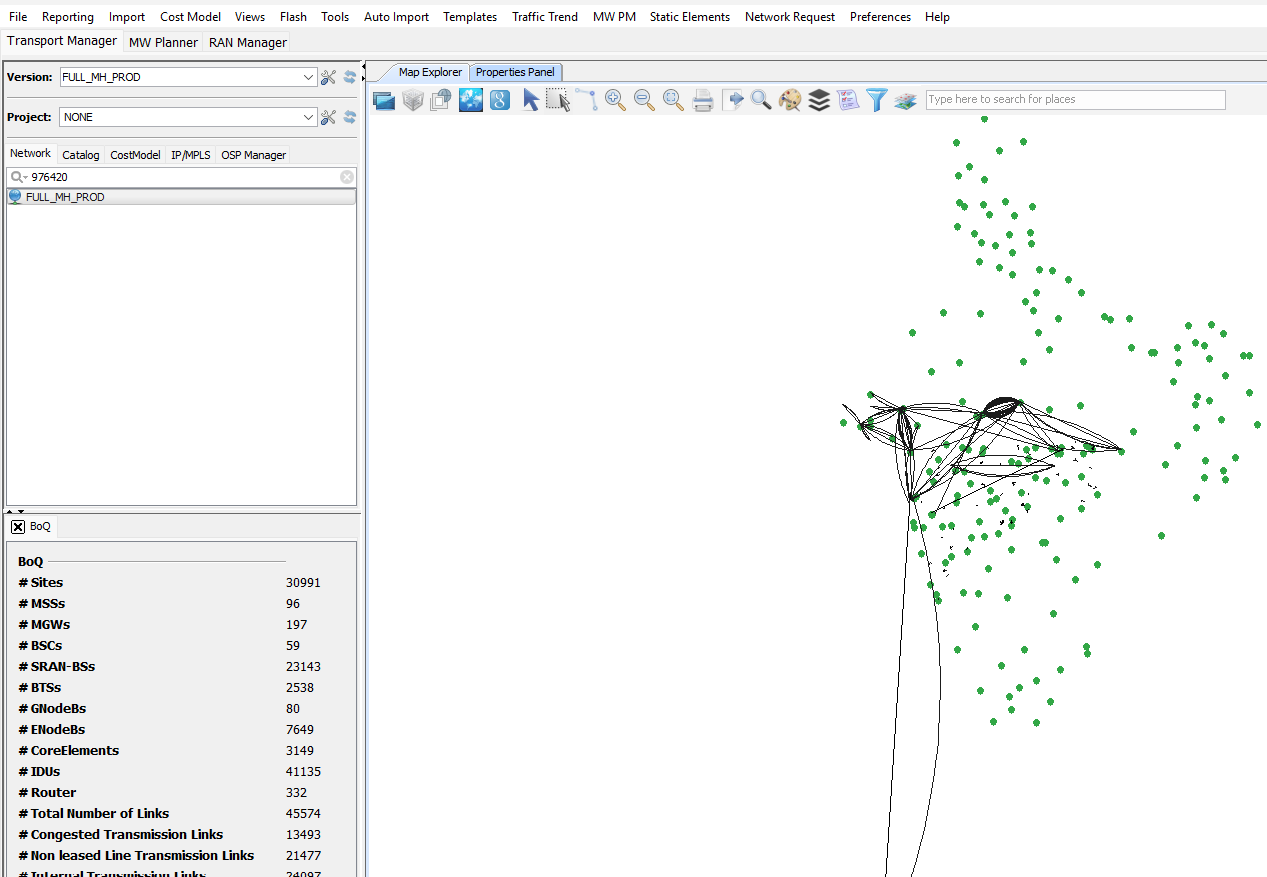Refresh the Project with the arrows icon
Screen dimensions: 1267x877
tap(350, 117)
